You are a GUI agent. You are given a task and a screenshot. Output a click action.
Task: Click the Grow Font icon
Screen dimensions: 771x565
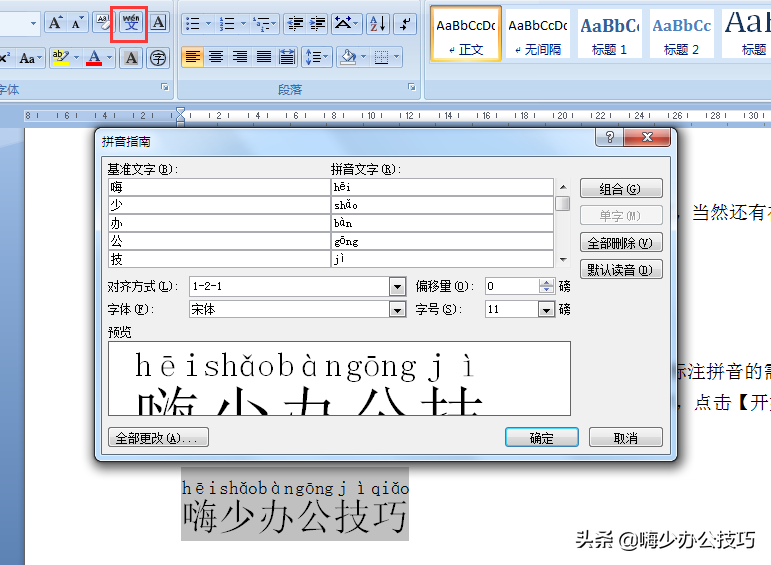(x=55, y=23)
